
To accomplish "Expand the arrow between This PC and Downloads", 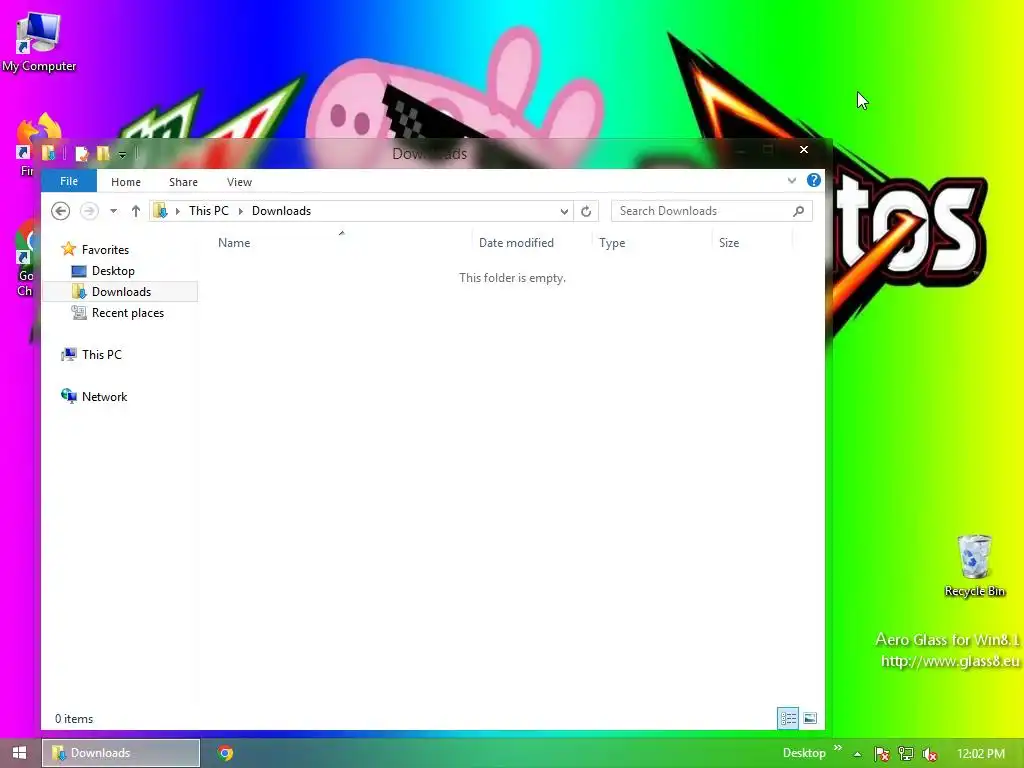I will (240, 211).
